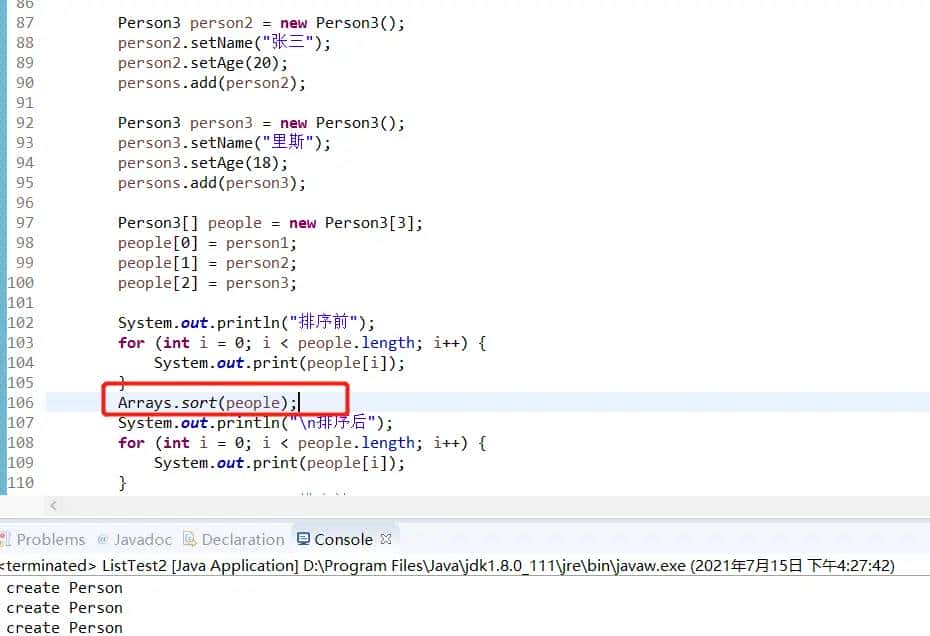Click the first 'create Person' console output line
This screenshot has width=930, height=636.
(64, 587)
